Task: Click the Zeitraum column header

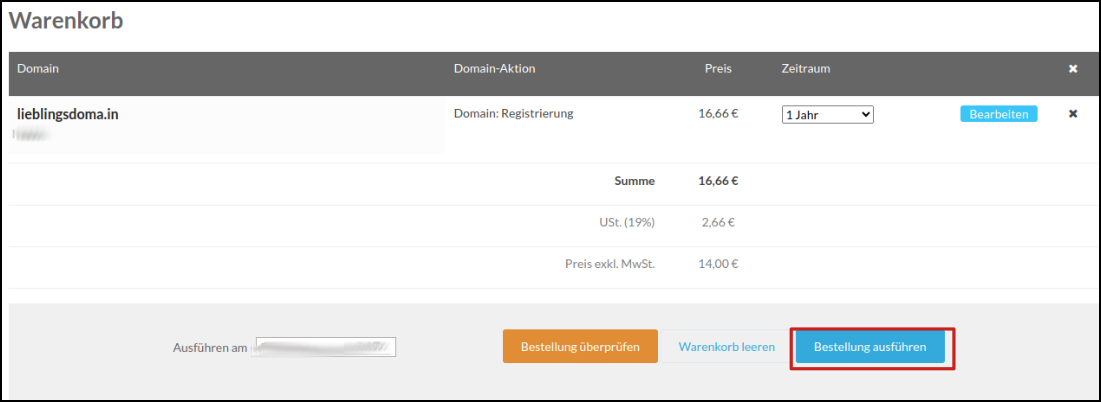Action: (x=806, y=69)
